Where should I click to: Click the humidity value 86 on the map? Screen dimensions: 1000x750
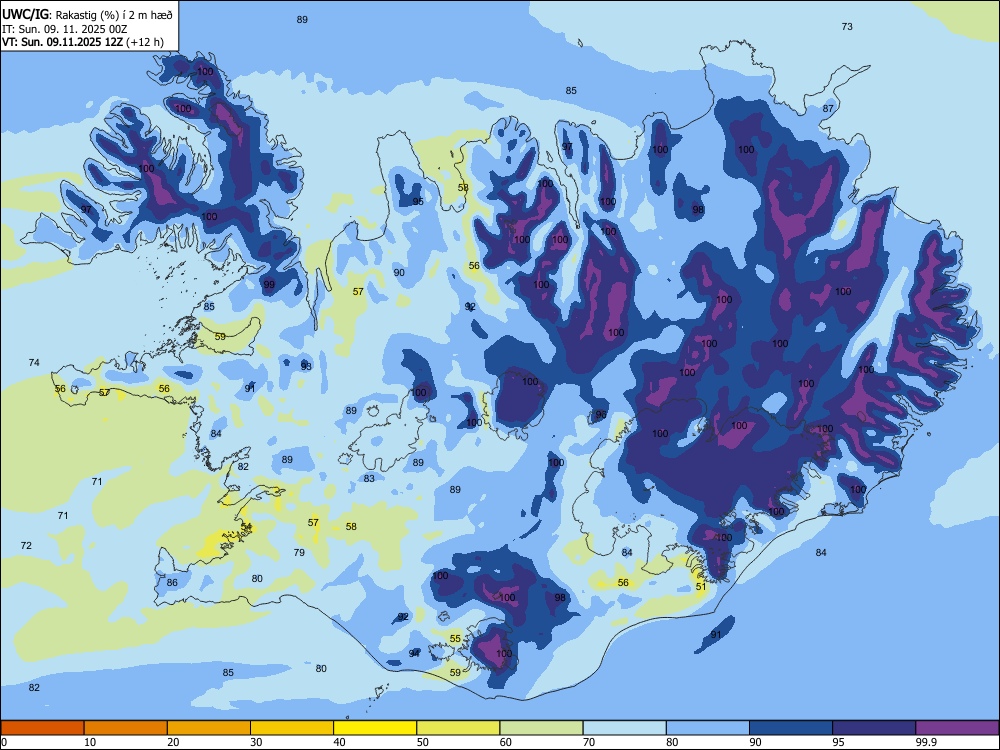pos(172,582)
